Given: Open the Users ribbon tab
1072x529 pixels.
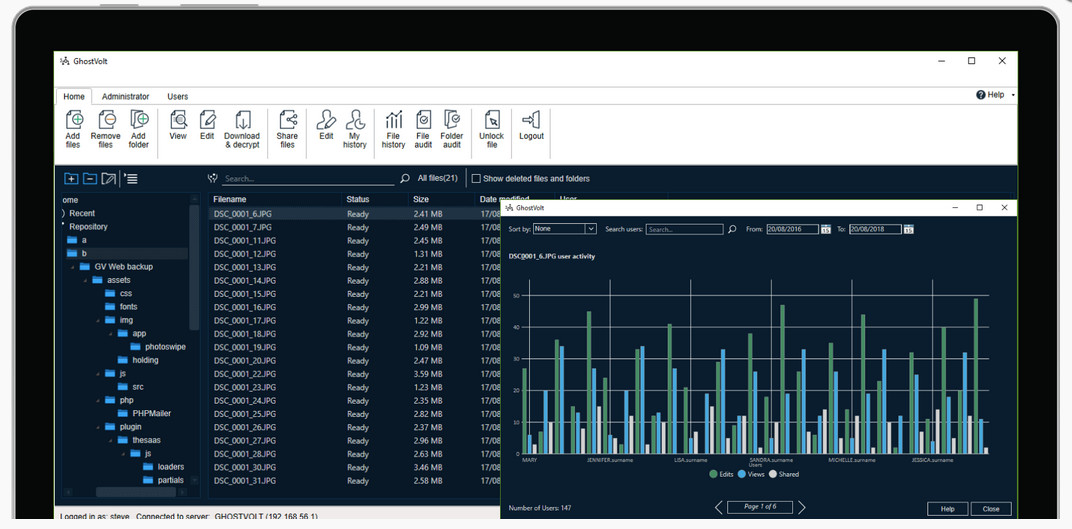Looking at the screenshot, I should (x=177, y=97).
